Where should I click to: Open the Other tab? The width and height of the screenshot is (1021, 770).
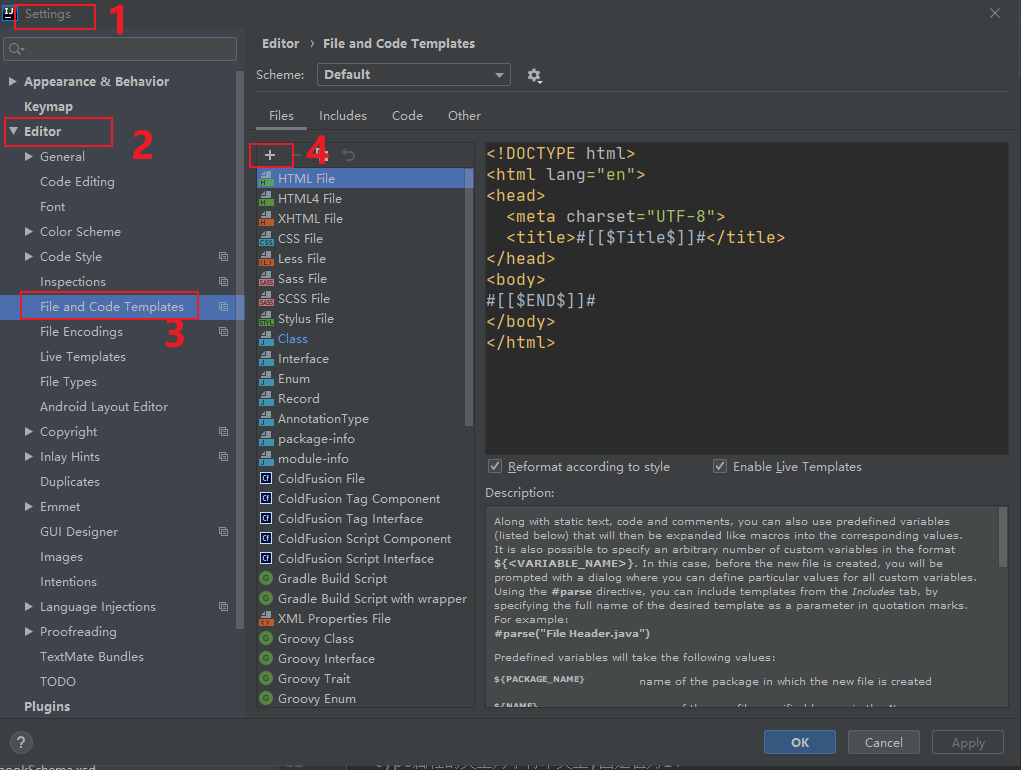(464, 116)
